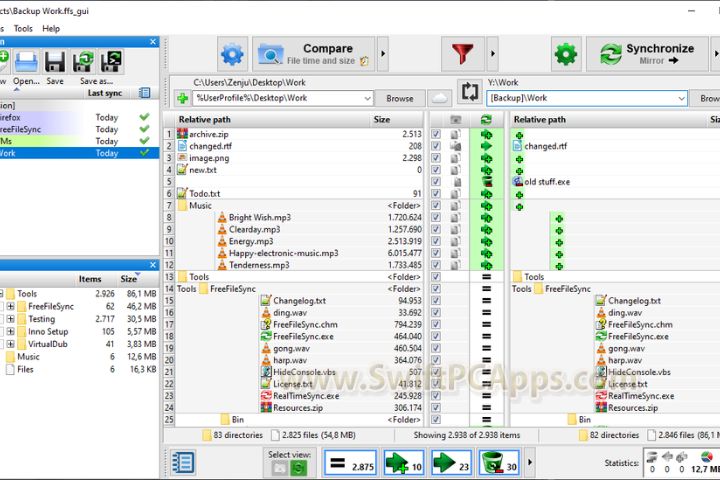Open comparison settings blue gear
This screenshot has height=480, width=720.
point(232,55)
